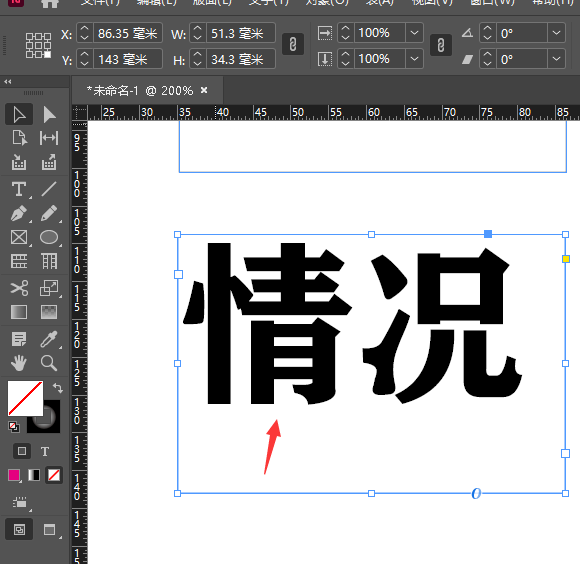
Task: Select the Line tool
Action: 49,189
